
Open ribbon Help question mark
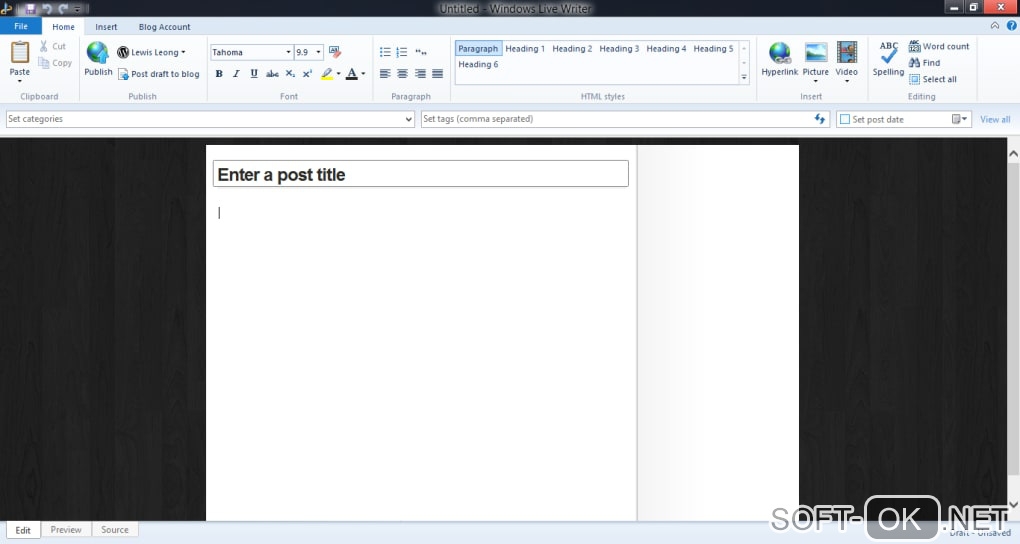1012,26
